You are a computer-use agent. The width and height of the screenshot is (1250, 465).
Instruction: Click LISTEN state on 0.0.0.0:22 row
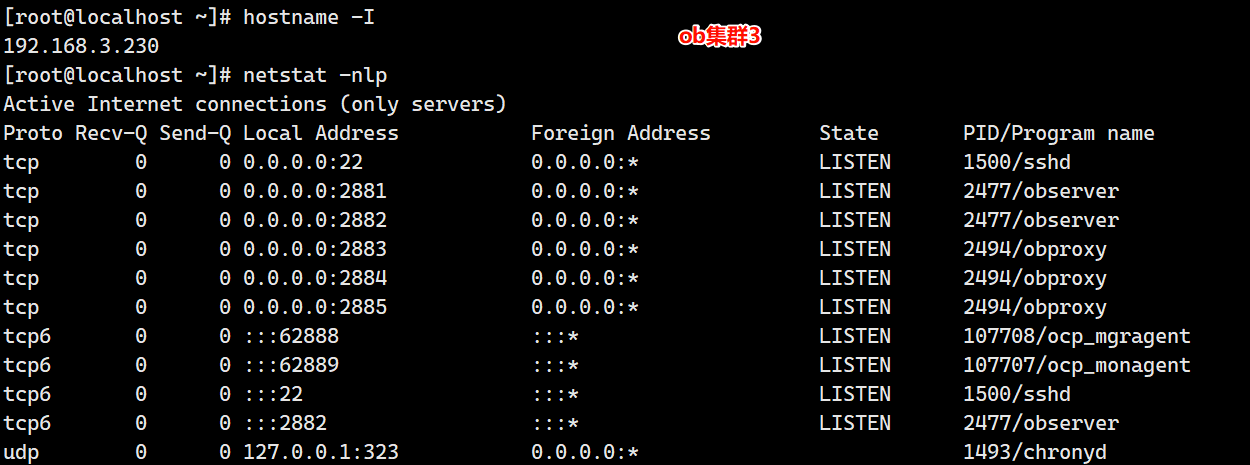tap(855, 162)
